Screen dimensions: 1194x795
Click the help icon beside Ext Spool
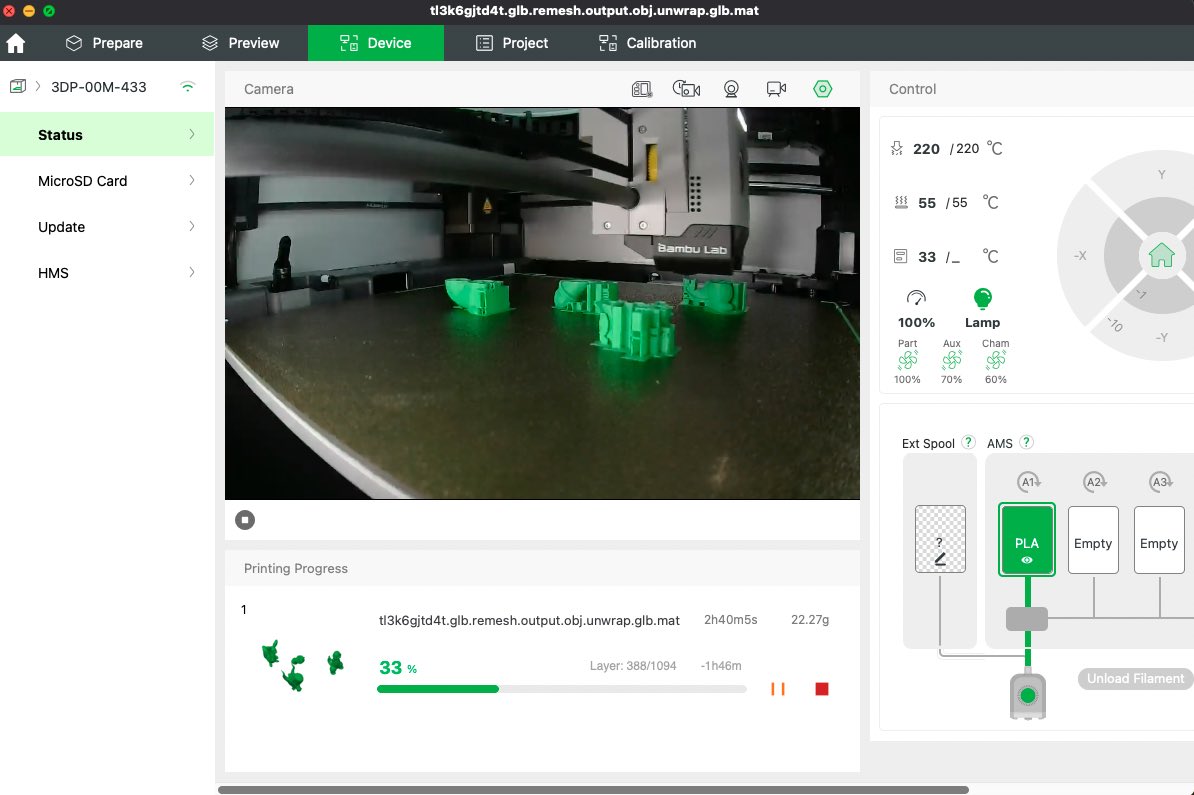[x=968, y=442]
